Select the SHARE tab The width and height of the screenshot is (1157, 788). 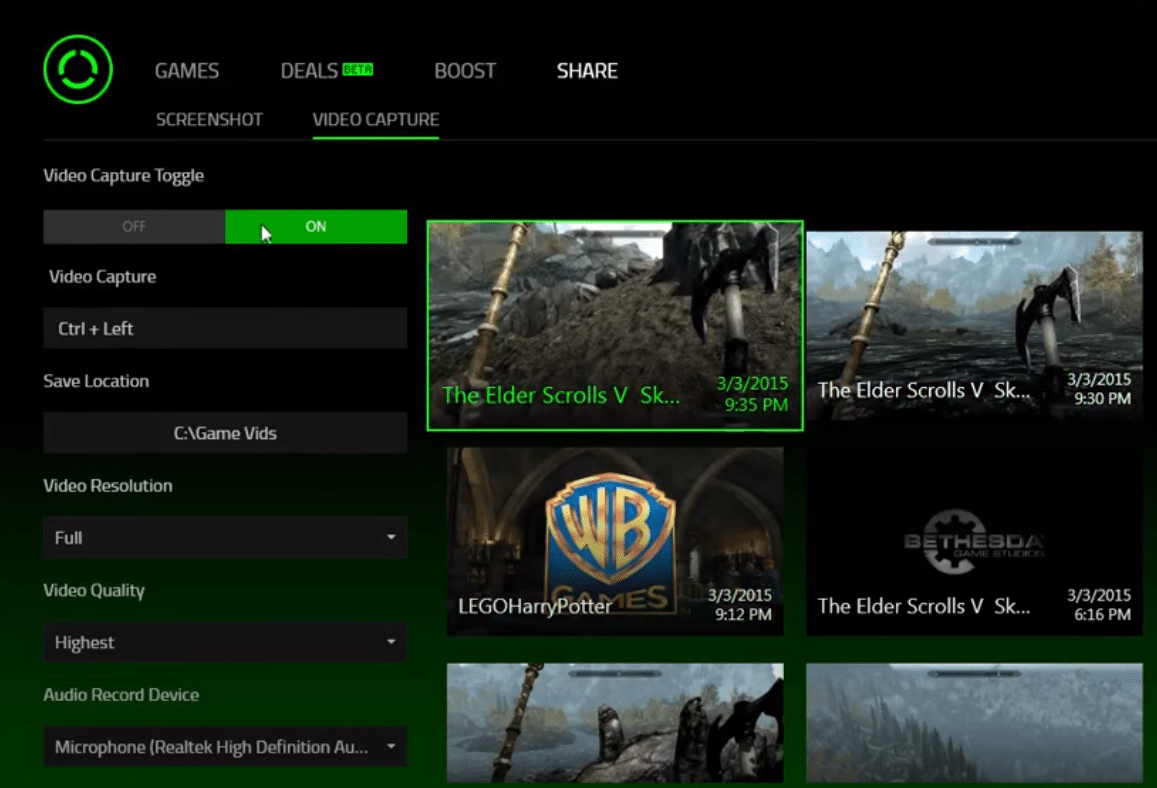(587, 71)
